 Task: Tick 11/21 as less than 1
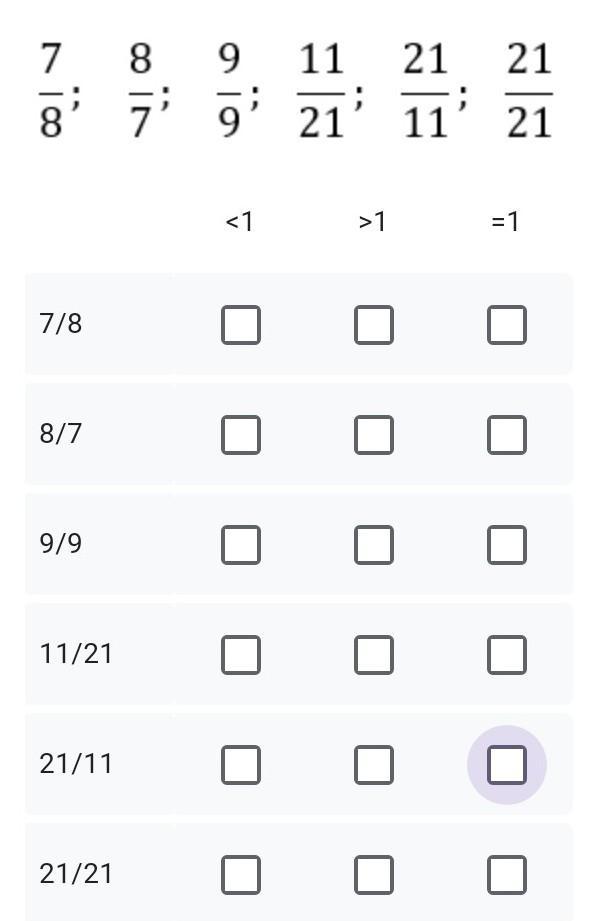tap(240, 655)
